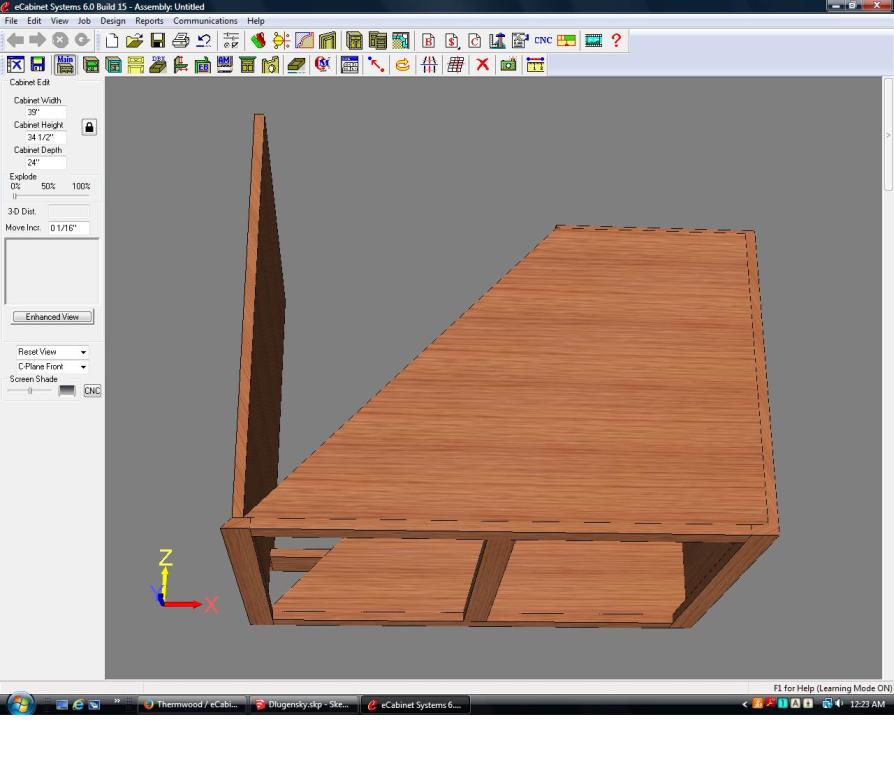The height and width of the screenshot is (768, 894).
Task: Open the Communications menu
Action: click(205, 21)
